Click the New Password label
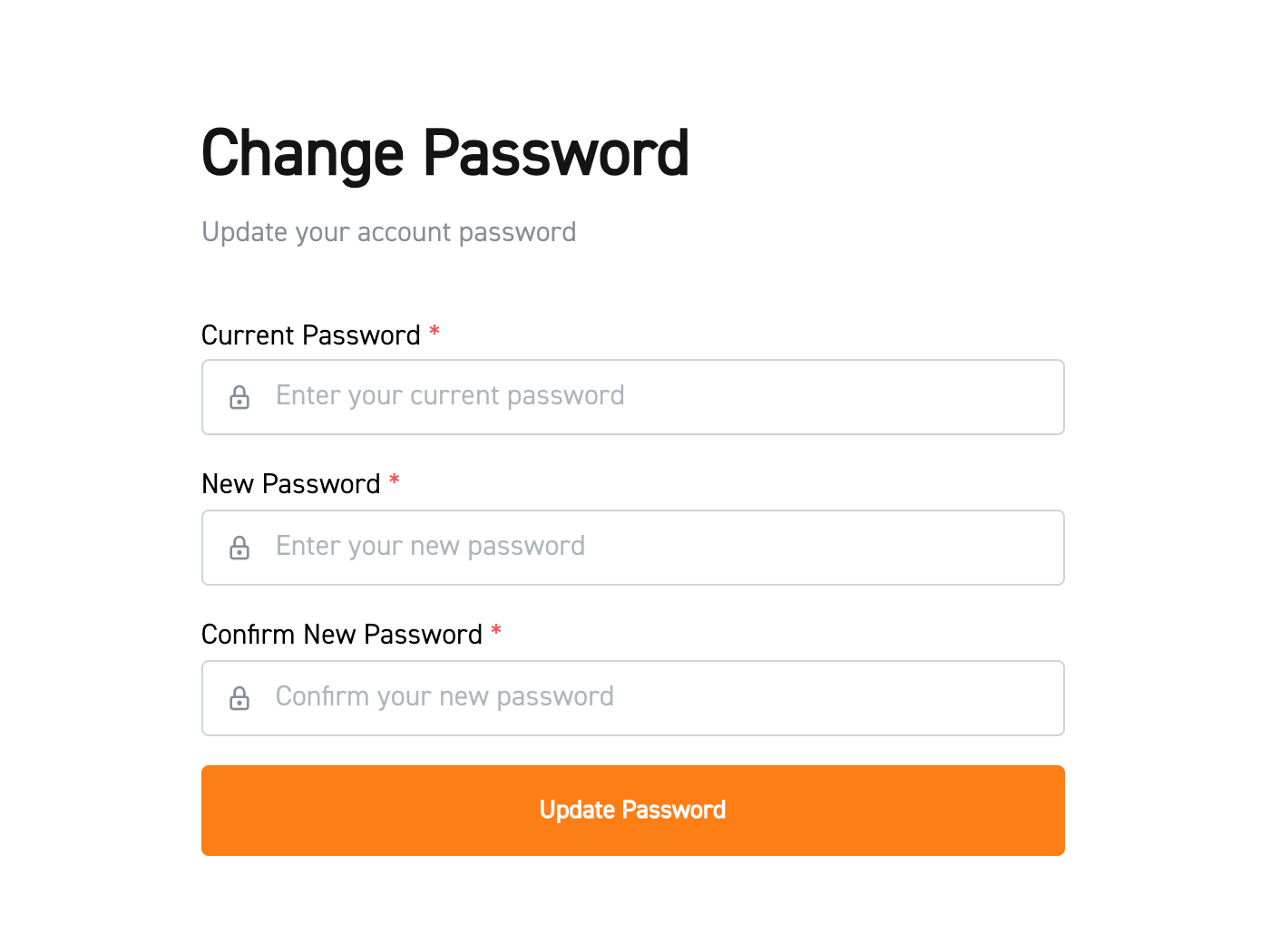Image resolution: width=1270 pixels, height=952 pixels. (x=290, y=483)
